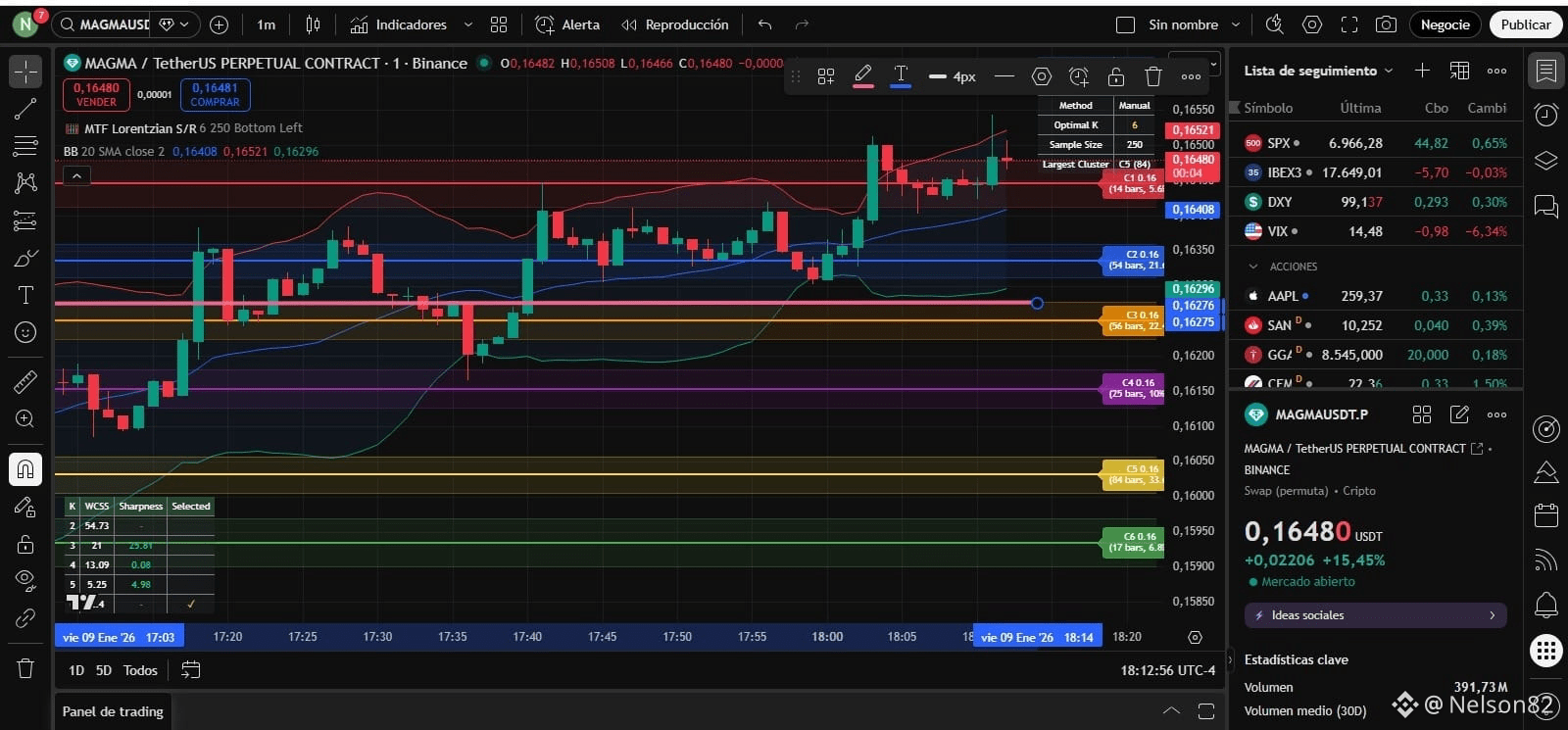Select the Text drawing tool

[x=25, y=295]
